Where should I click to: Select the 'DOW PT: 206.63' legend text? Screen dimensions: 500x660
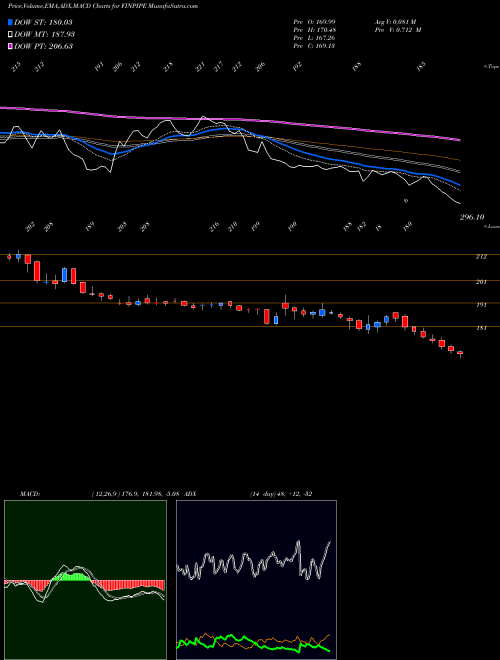coord(43,46)
